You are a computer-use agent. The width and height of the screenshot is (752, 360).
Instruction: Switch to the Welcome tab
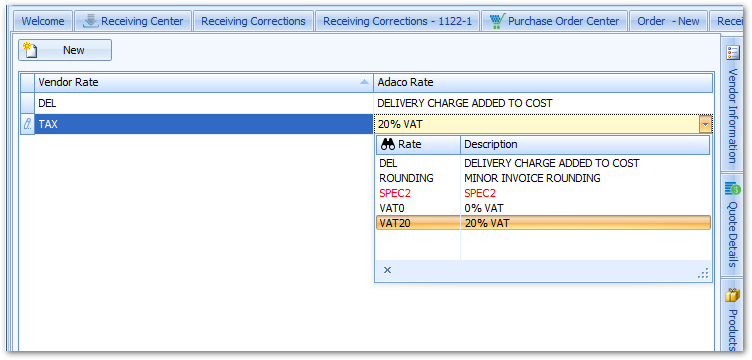[x=43, y=21]
